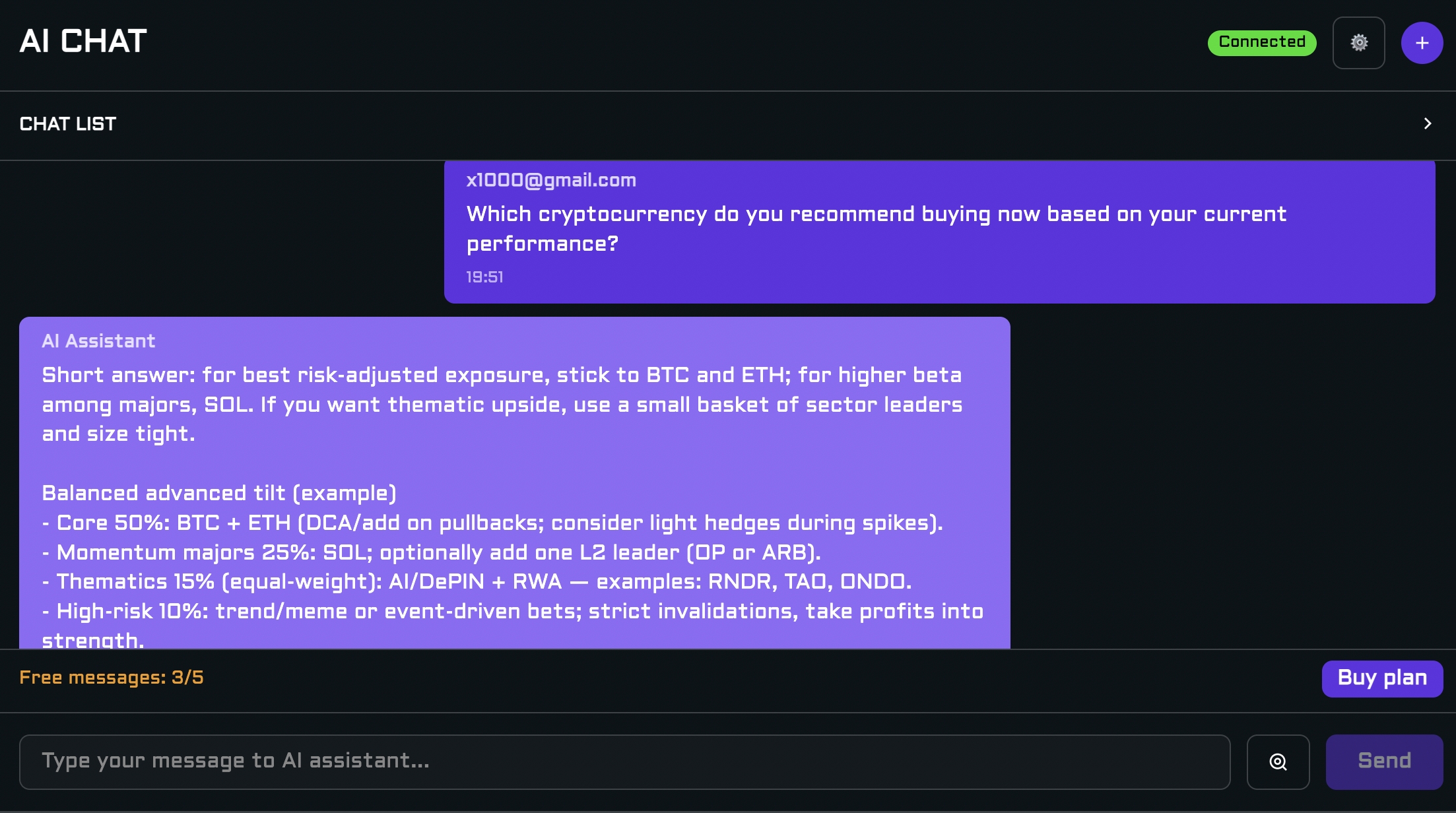Click the Core 50% BTC + ETH line
Viewport: 1456px width, 813px height.
click(x=492, y=523)
